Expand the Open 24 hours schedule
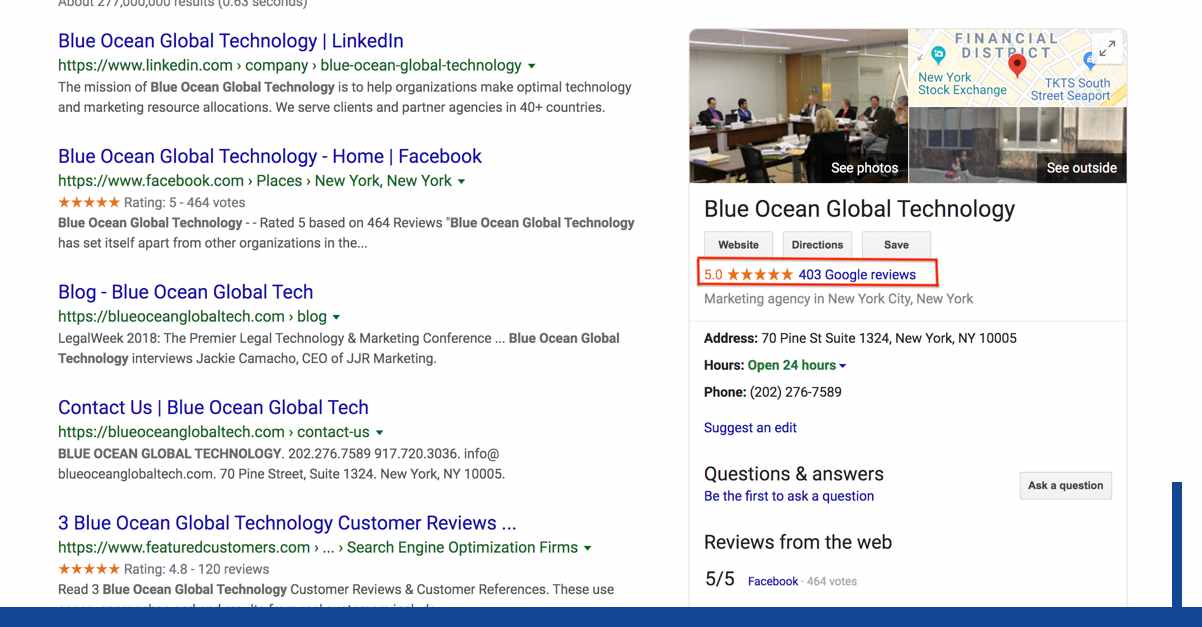Image resolution: width=1202 pixels, height=627 pixels. 841,364
